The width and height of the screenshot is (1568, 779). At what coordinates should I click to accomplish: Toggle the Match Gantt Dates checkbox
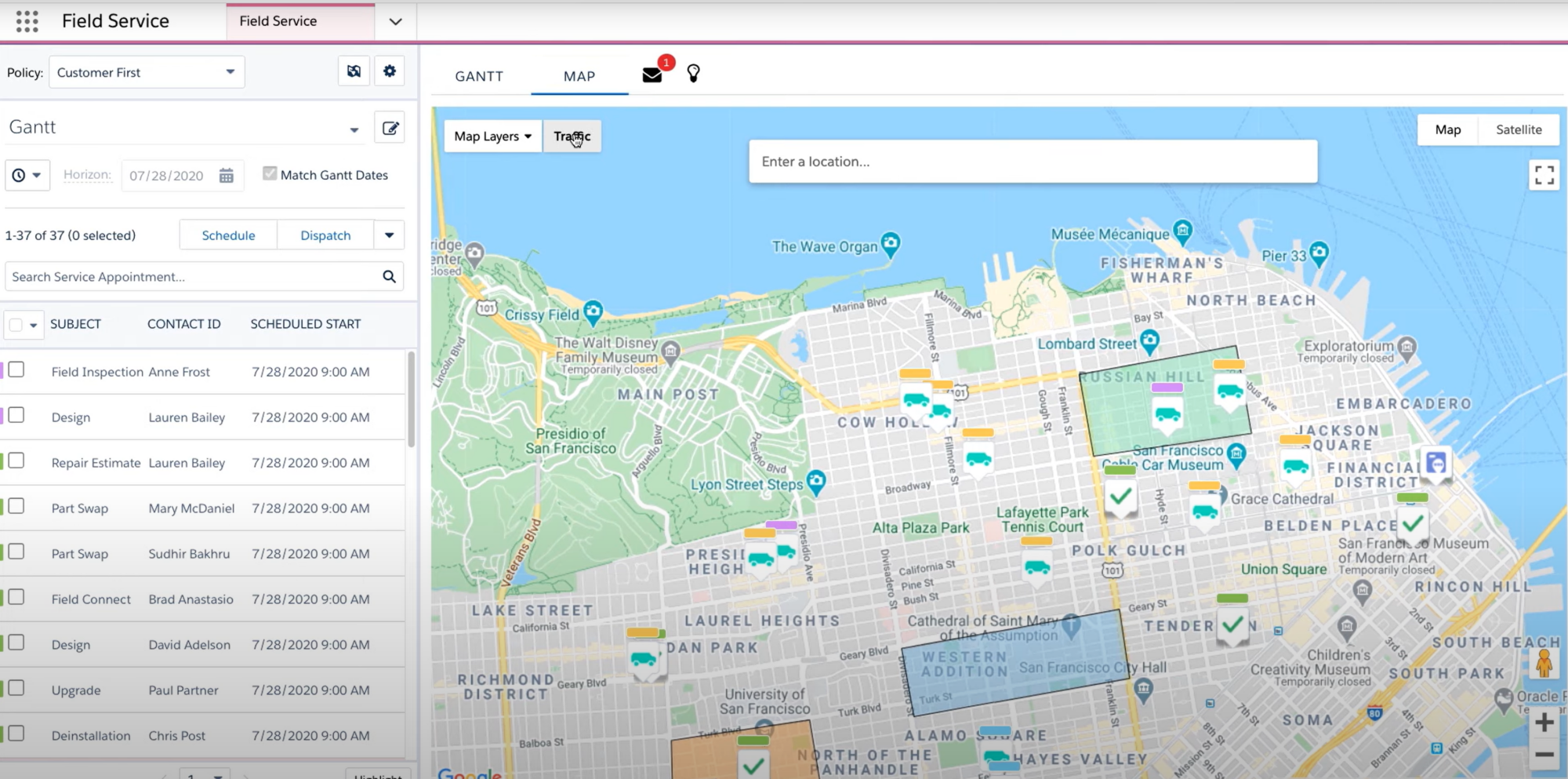(x=270, y=173)
